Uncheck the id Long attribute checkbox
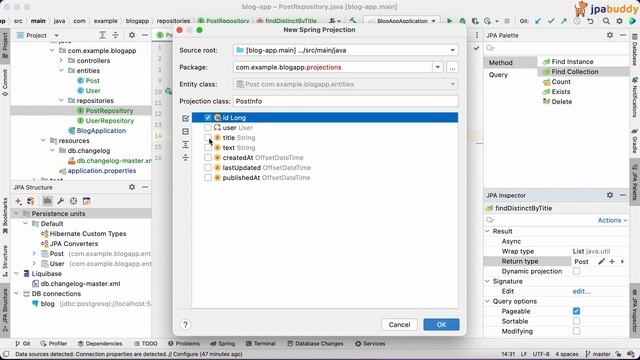Screen dimensions: 640x360 click(208, 118)
